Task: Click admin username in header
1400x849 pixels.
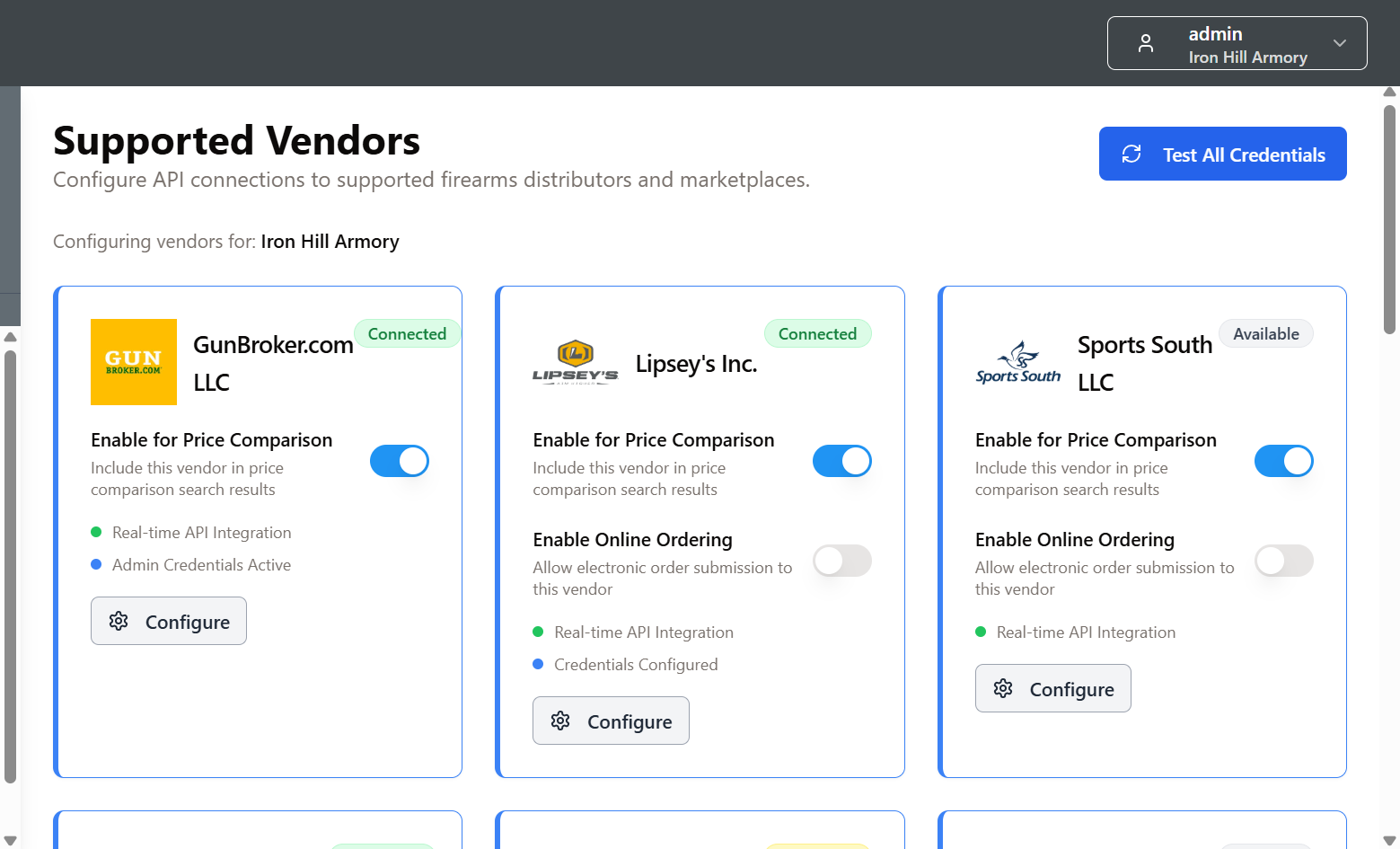Action: tap(1215, 34)
